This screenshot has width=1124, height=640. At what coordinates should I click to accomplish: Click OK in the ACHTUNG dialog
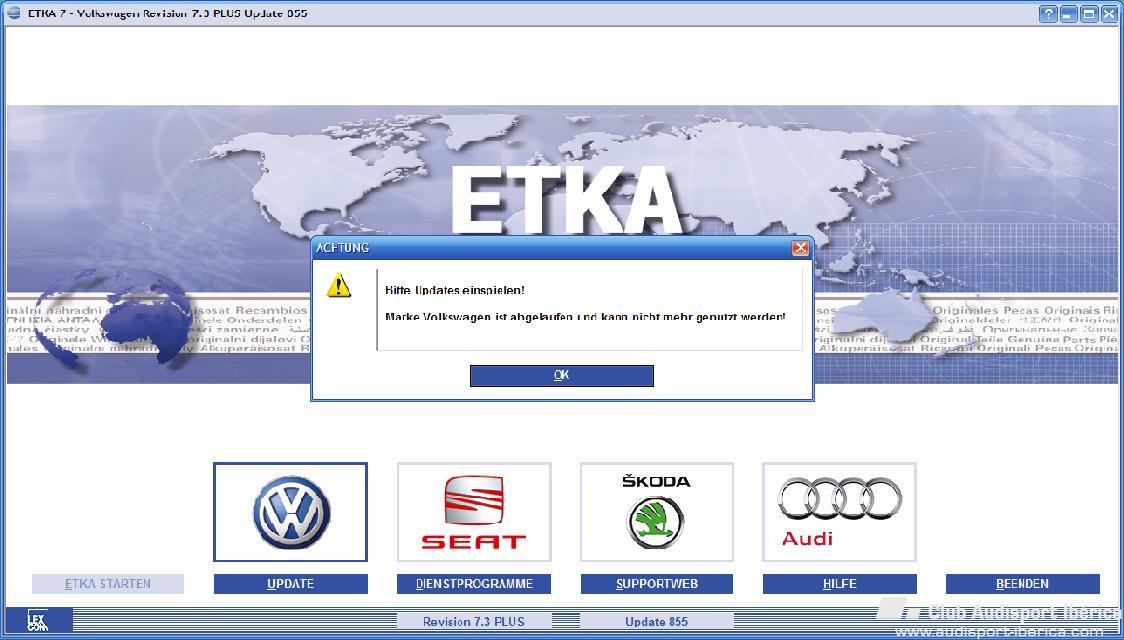561,376
